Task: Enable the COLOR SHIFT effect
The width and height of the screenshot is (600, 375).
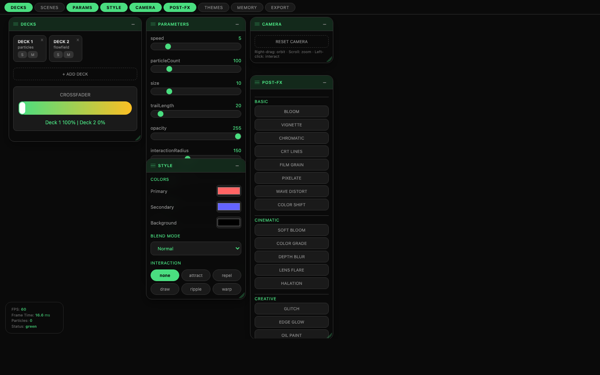Action: (x=292, y=205)
